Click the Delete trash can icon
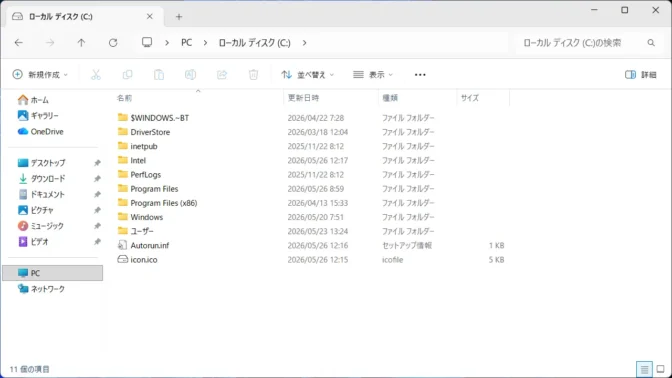This screenshot has height=378, width=672. pos(253,75)
